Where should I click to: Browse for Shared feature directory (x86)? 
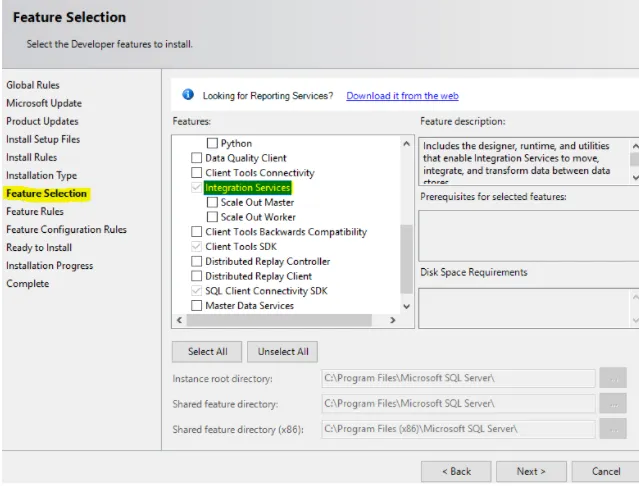(613, 429)
